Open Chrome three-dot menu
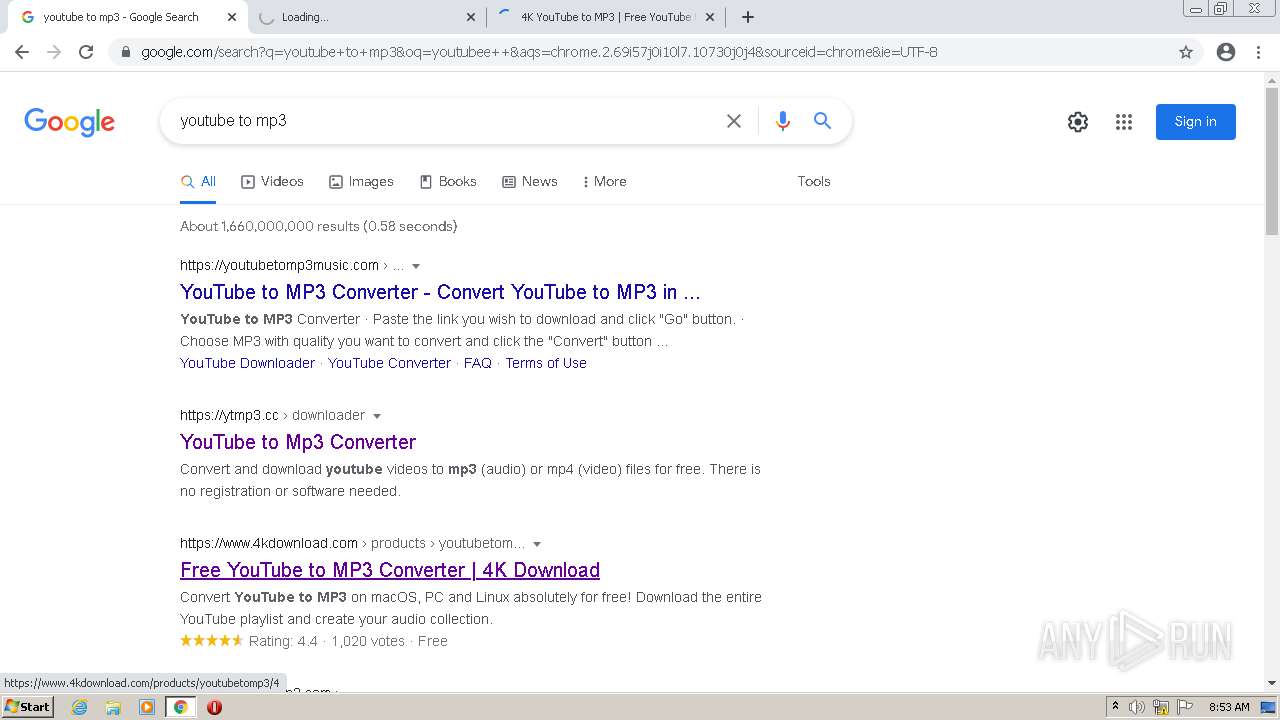This screenshot has width=1280, height=720. click(1258, 52)
